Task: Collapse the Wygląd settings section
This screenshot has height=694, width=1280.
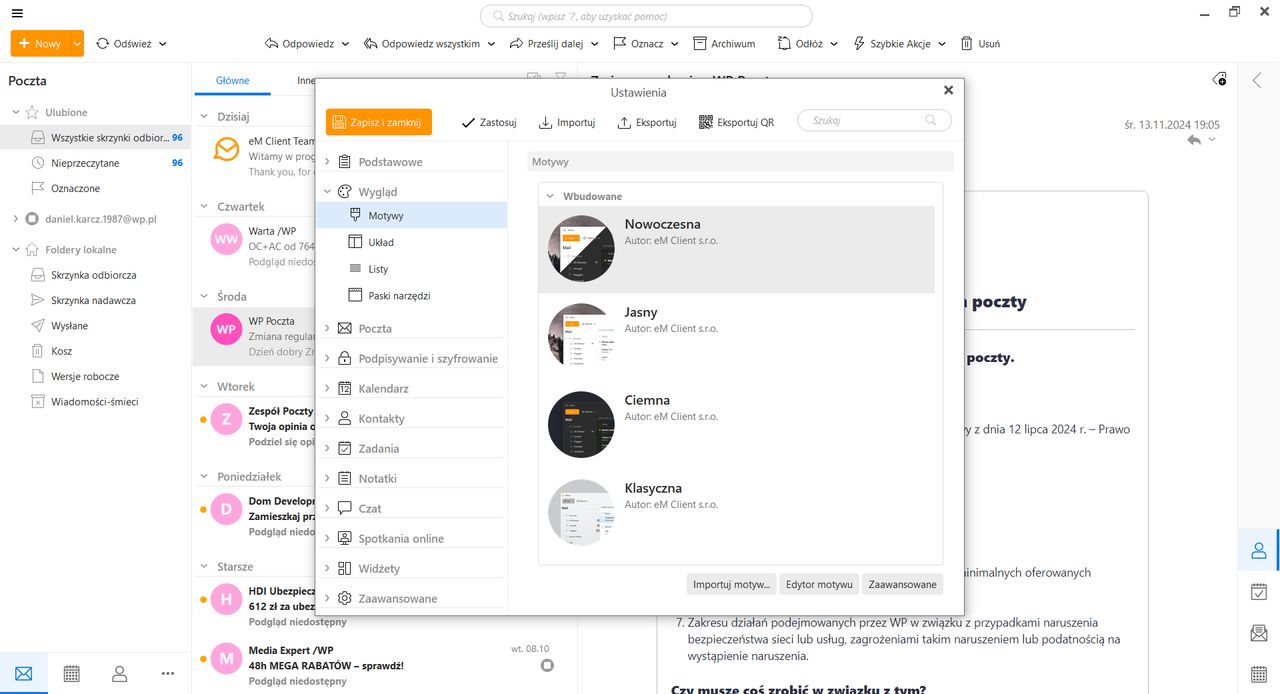Action: click(x=327, y=192)
